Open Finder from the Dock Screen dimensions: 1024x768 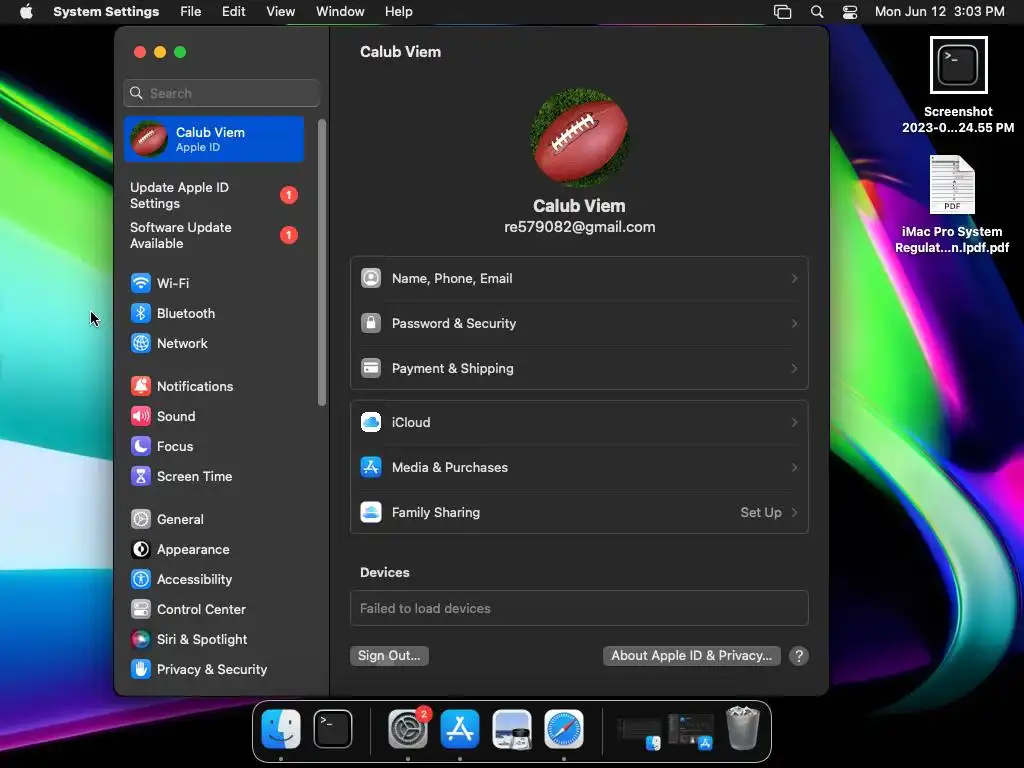click(281, 729)
